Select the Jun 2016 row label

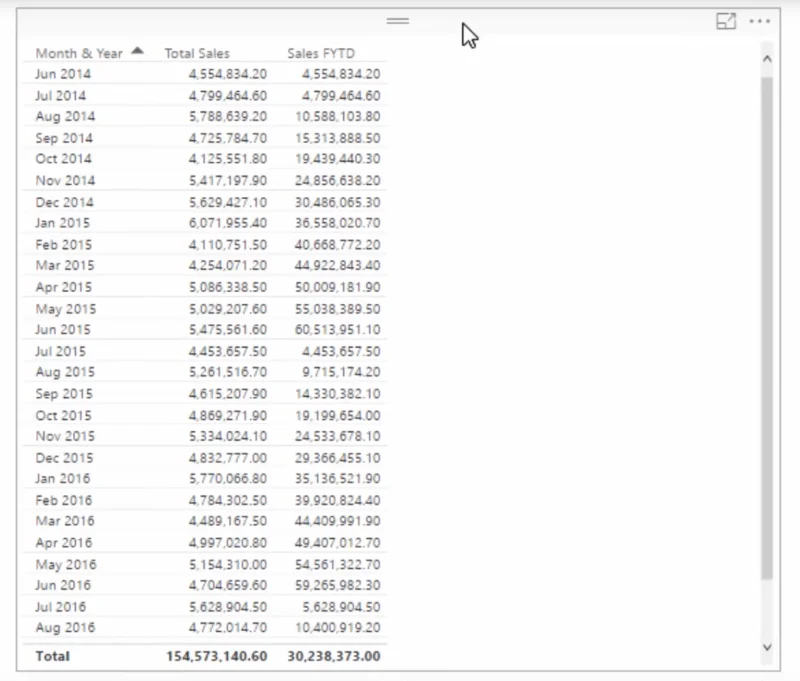[x=63, y=585]
